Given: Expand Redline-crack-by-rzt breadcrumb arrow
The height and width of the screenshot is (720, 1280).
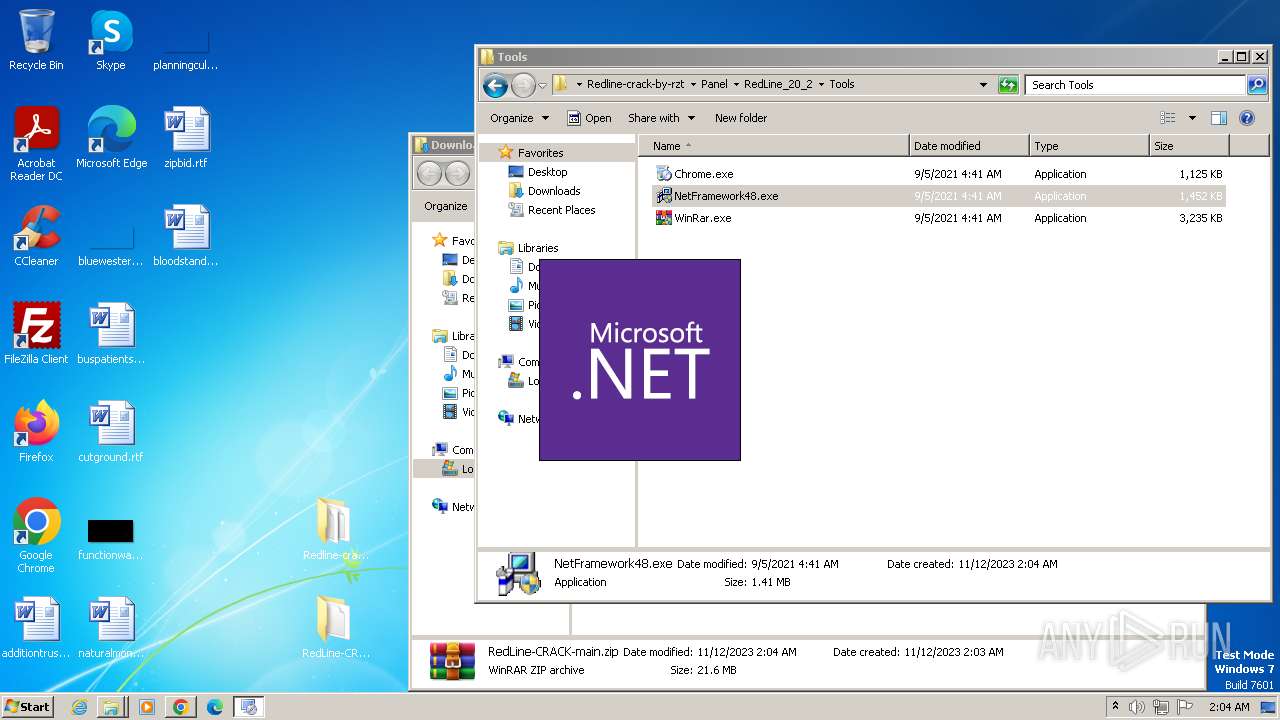Looking at the screenshot, I should point(693,85).
